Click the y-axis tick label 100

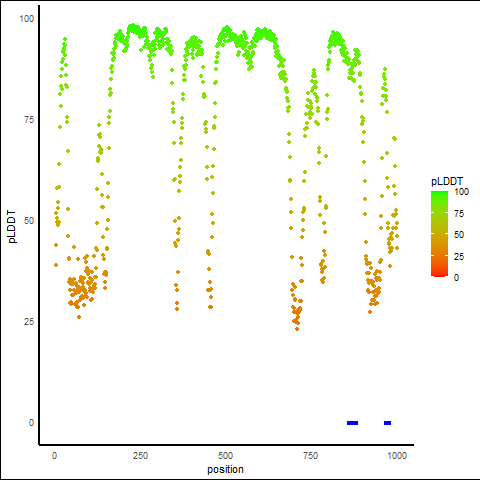[27, 19]
